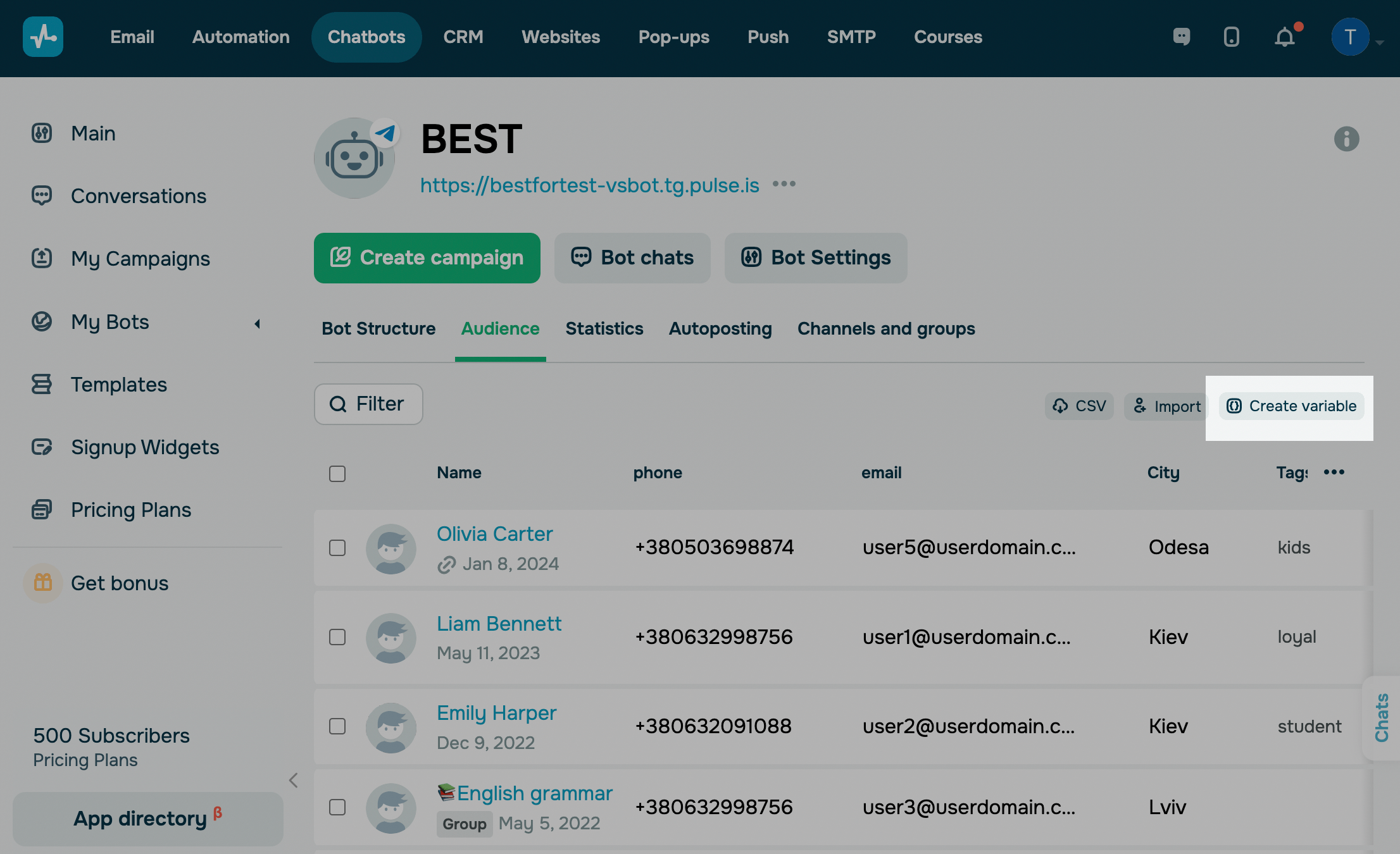The width and height of the screenshot is (1400, 854).
Task: Switch to the Statistics tab
Action: (604, 329)
